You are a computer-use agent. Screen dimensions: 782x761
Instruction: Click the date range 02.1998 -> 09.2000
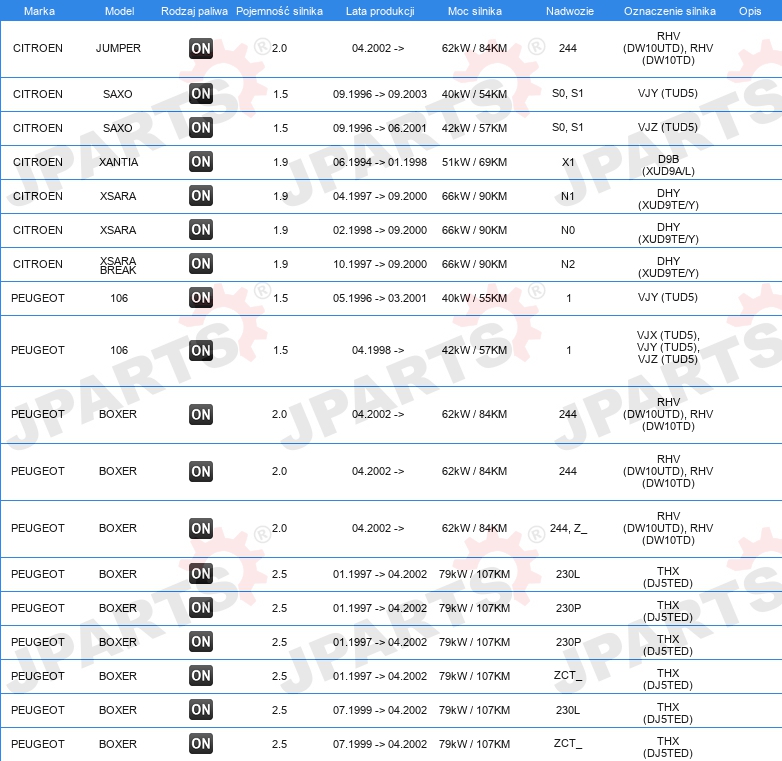tap(380, 230)
